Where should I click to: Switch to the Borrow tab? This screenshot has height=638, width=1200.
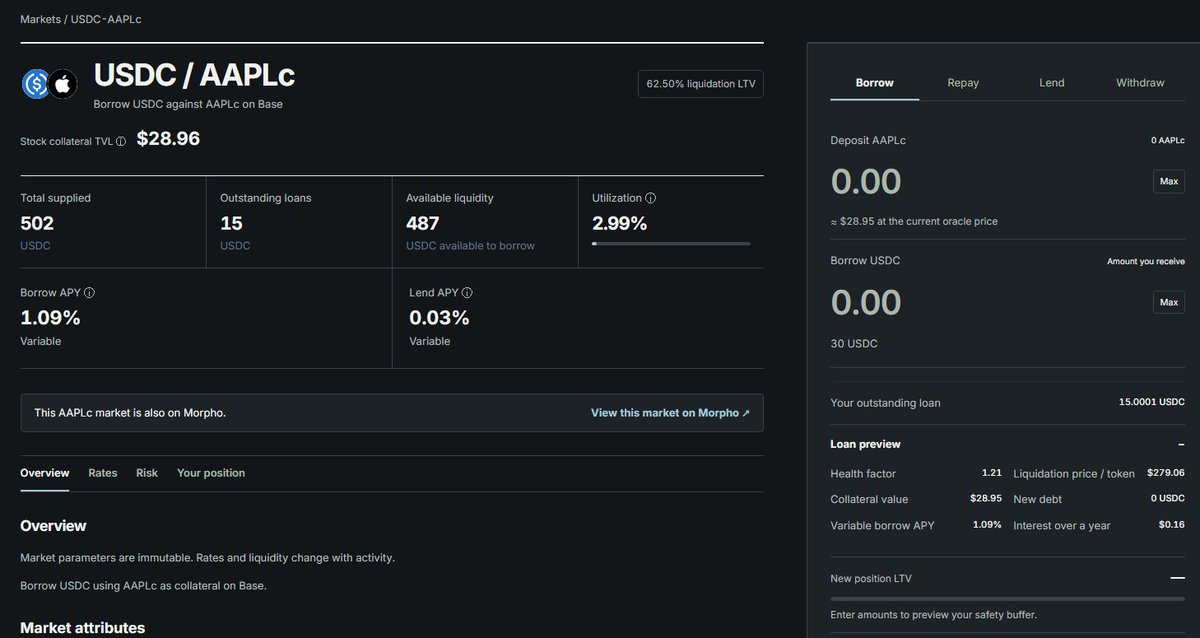click(875, 83)
